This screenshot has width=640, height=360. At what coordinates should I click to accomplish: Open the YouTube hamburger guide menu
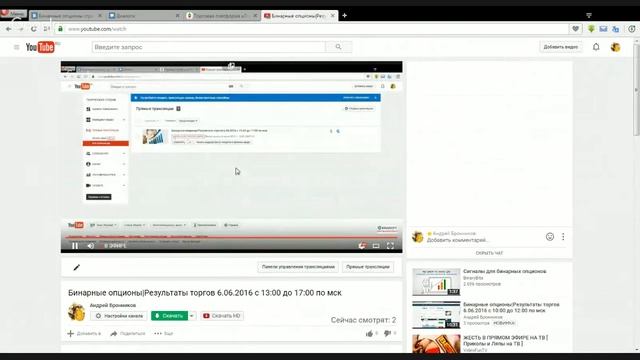[17, 47]
